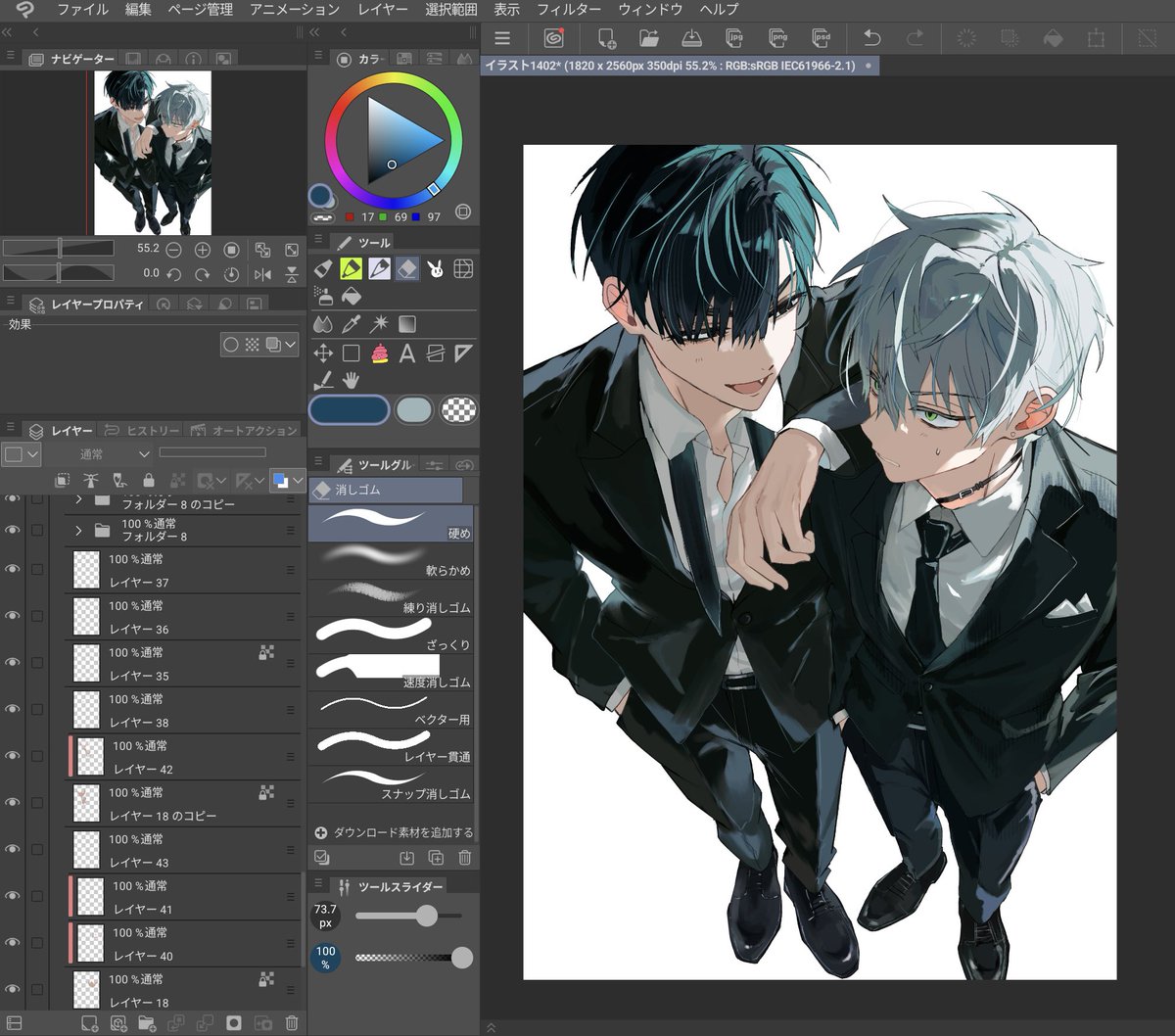Open Clip Studio launcher icon
The width and height of the screenshot is (1175, 1036).
coord(553,38)
